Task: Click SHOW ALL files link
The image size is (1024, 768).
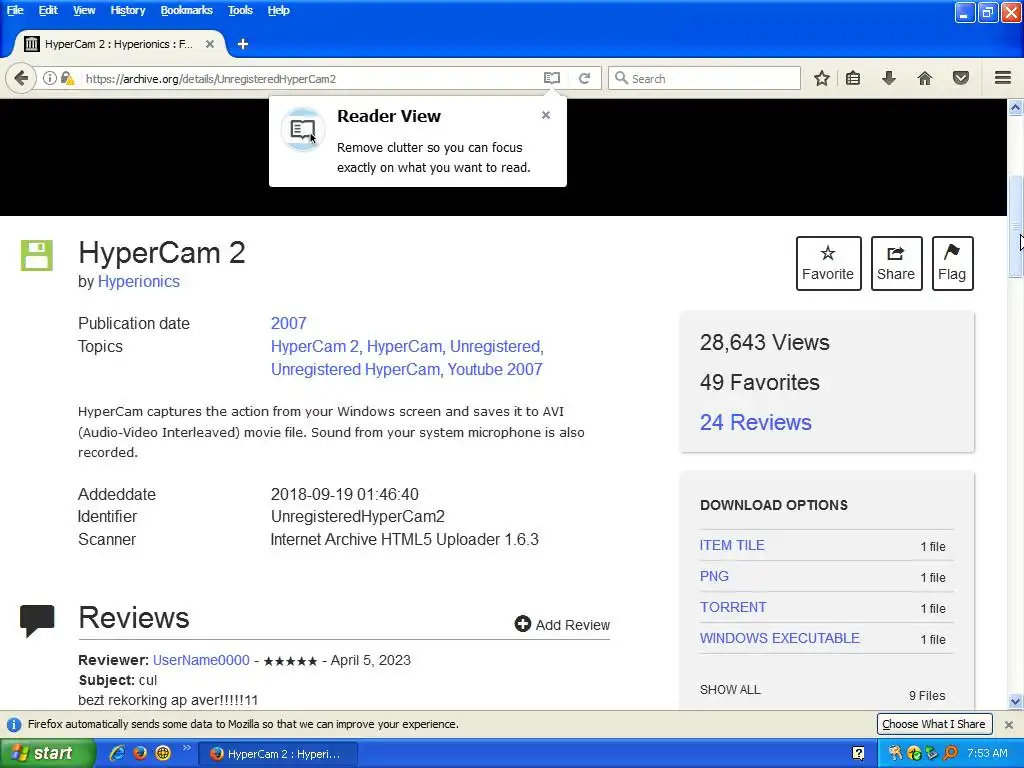Action: pyautogui.click(x=730, y=690)
